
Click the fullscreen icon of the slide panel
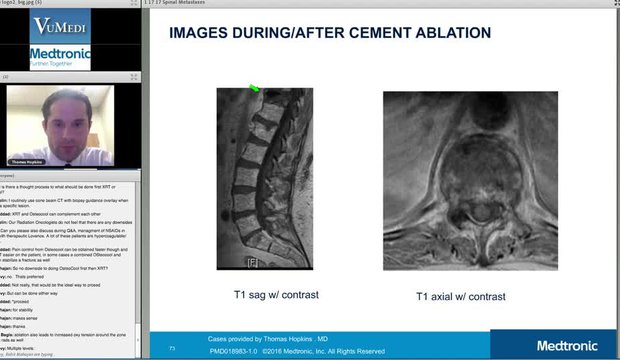(x=617, y=2)
